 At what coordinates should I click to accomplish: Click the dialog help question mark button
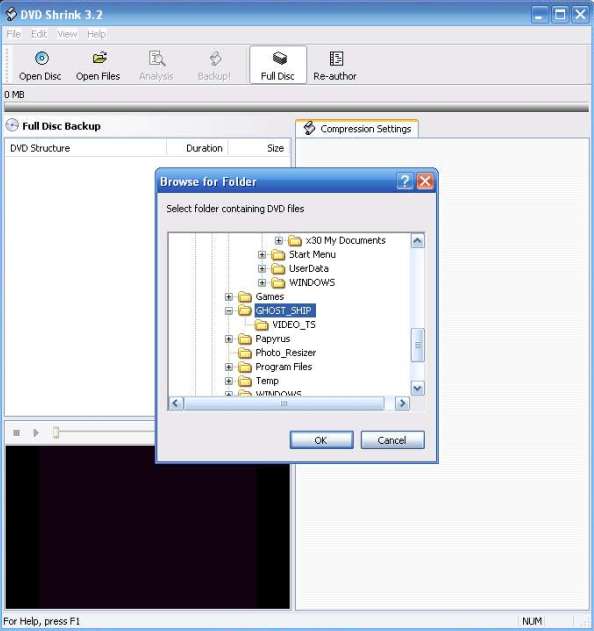click(x=405, y=181)
